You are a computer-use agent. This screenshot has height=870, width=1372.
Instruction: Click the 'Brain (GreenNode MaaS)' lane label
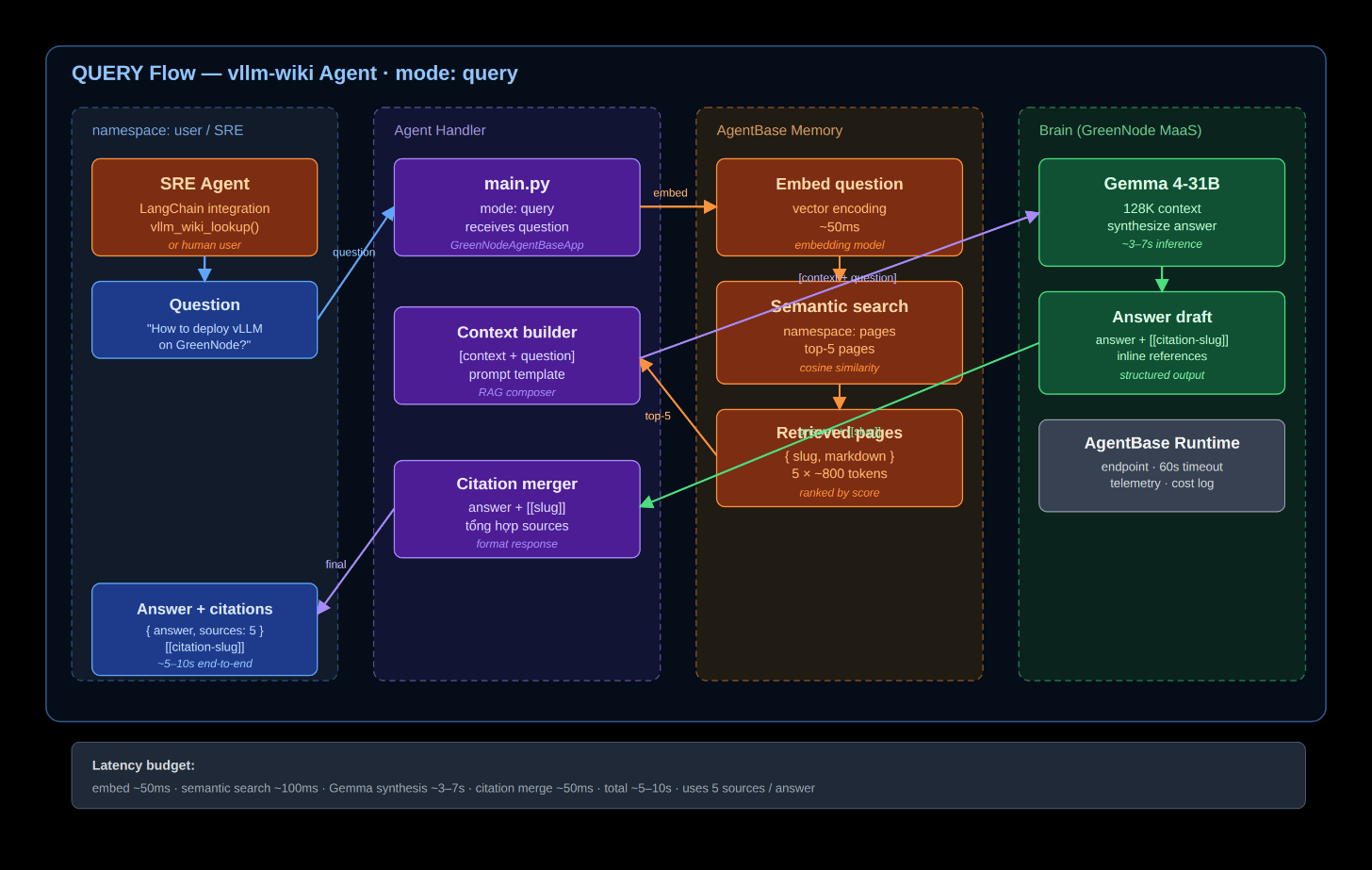click(1120, 130)
